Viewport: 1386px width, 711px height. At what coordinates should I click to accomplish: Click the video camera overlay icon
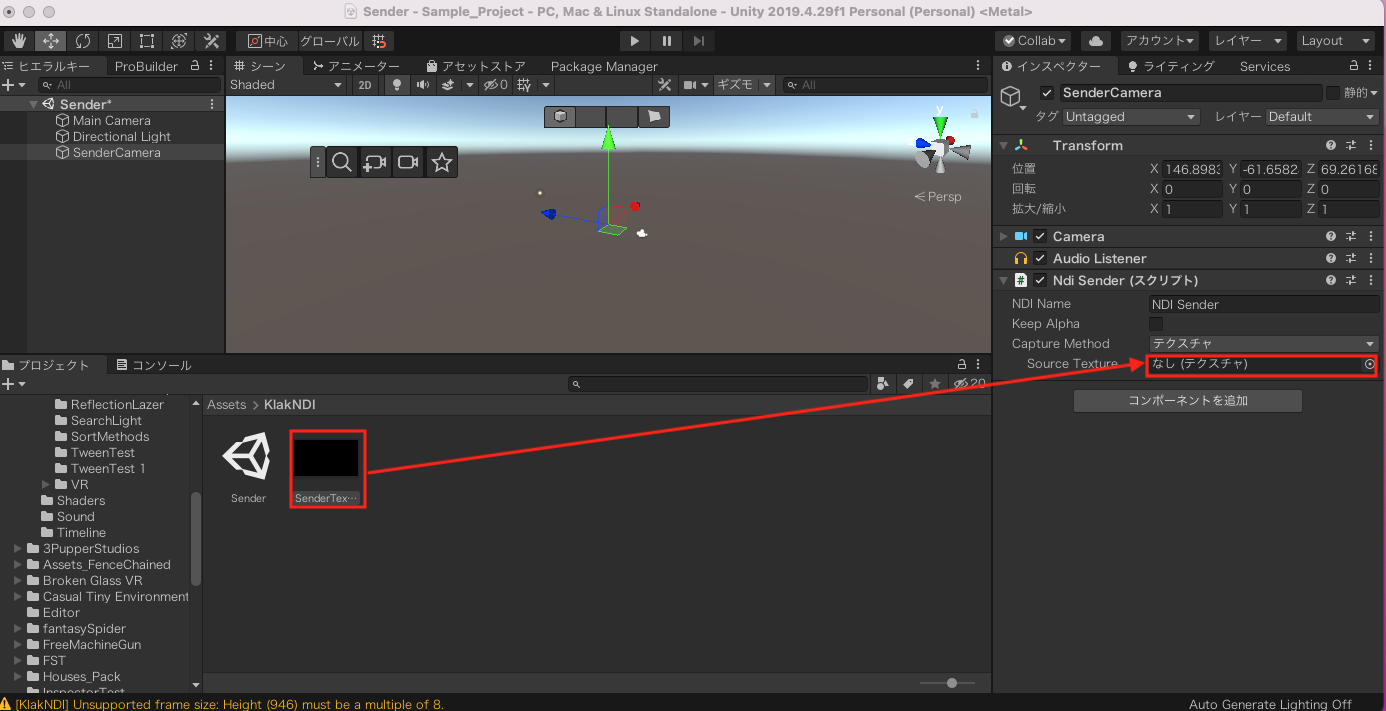408,162
